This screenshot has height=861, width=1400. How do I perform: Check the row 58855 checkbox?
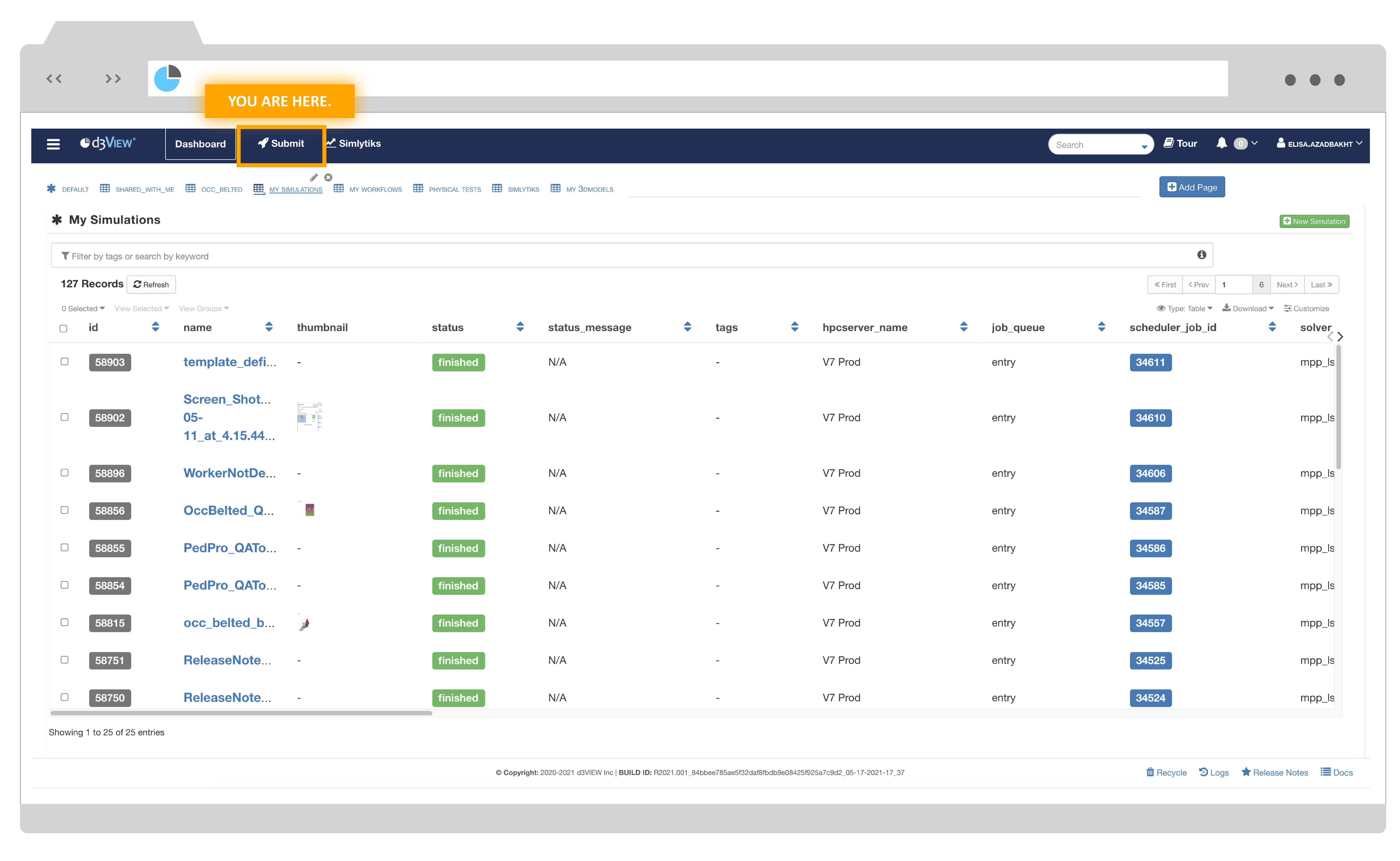pos(64,547)
